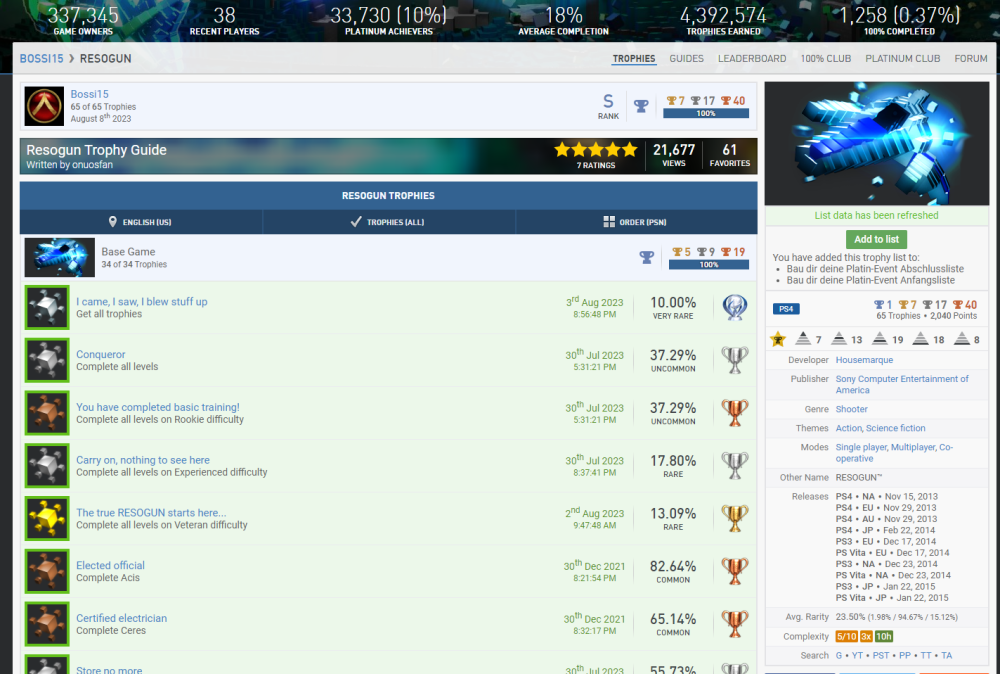Open the Bossi15 profile avatar

click(44, 107)
